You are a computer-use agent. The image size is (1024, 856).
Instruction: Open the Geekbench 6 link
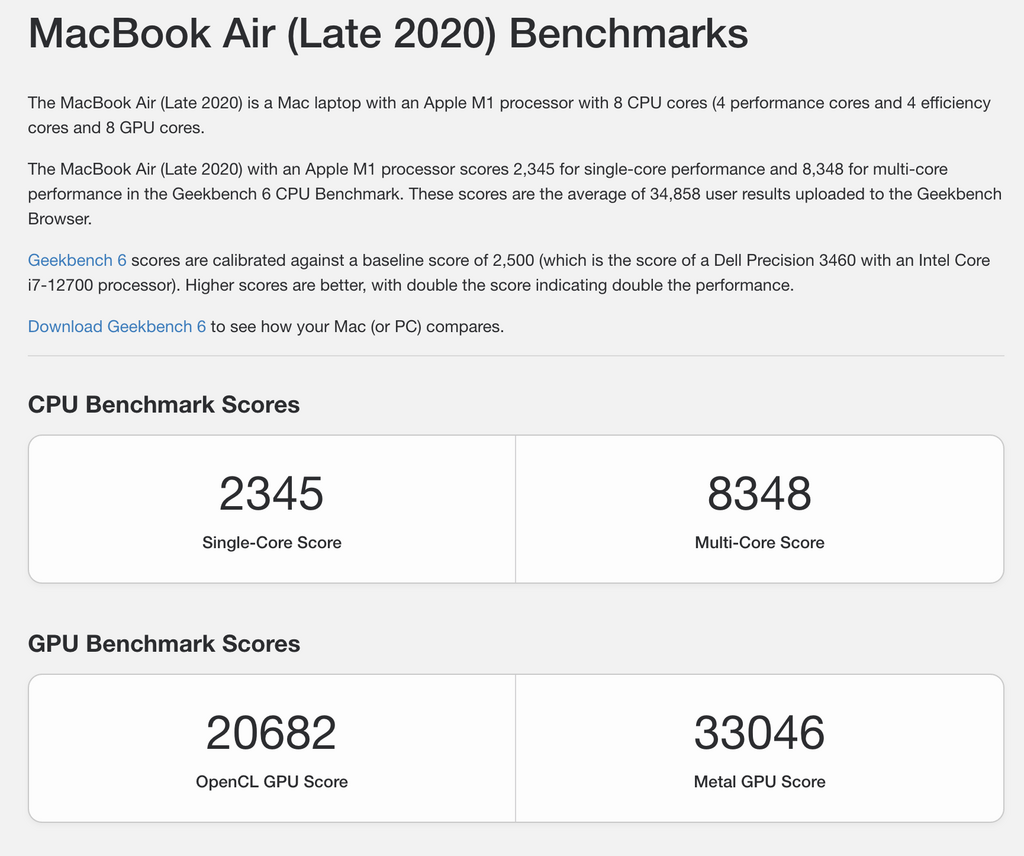[x=77, y=261]
